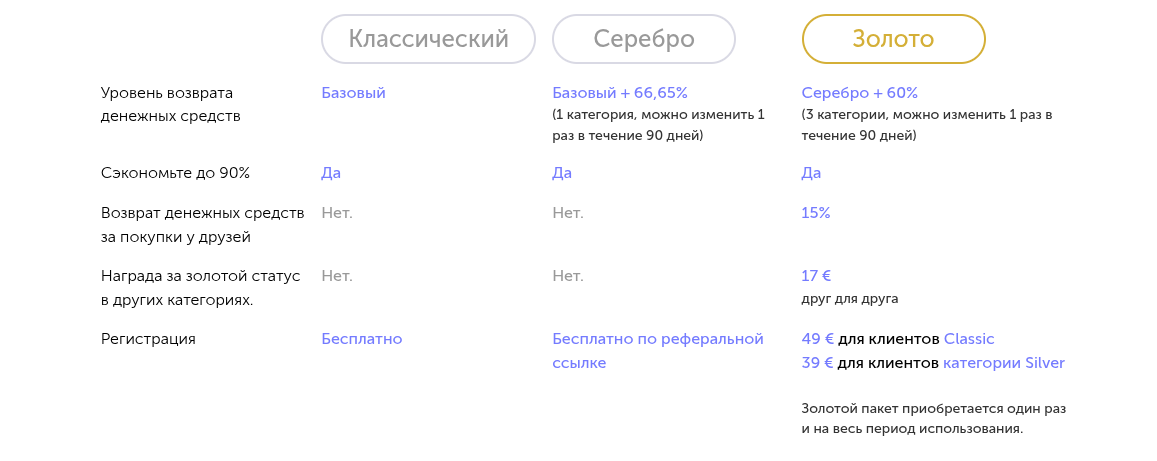
Task: Select the Классический plan button
Action: coord(428,39)
